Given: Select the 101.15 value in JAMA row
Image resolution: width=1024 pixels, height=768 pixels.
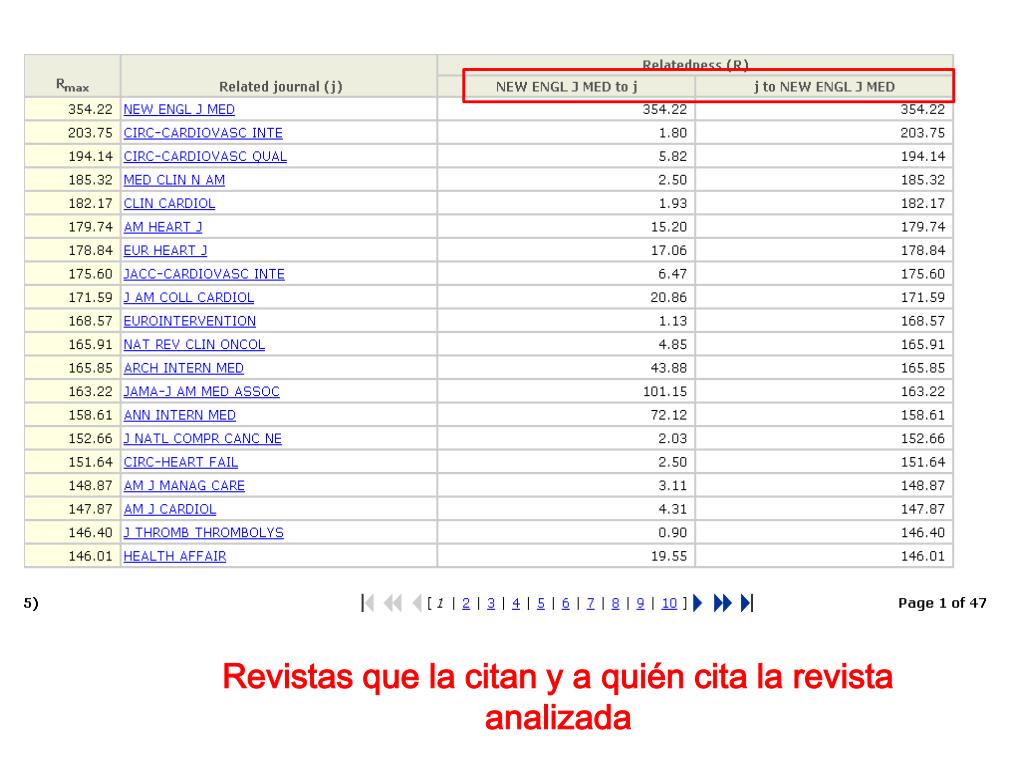Looking at the screenshot, I should click(665, 392).
